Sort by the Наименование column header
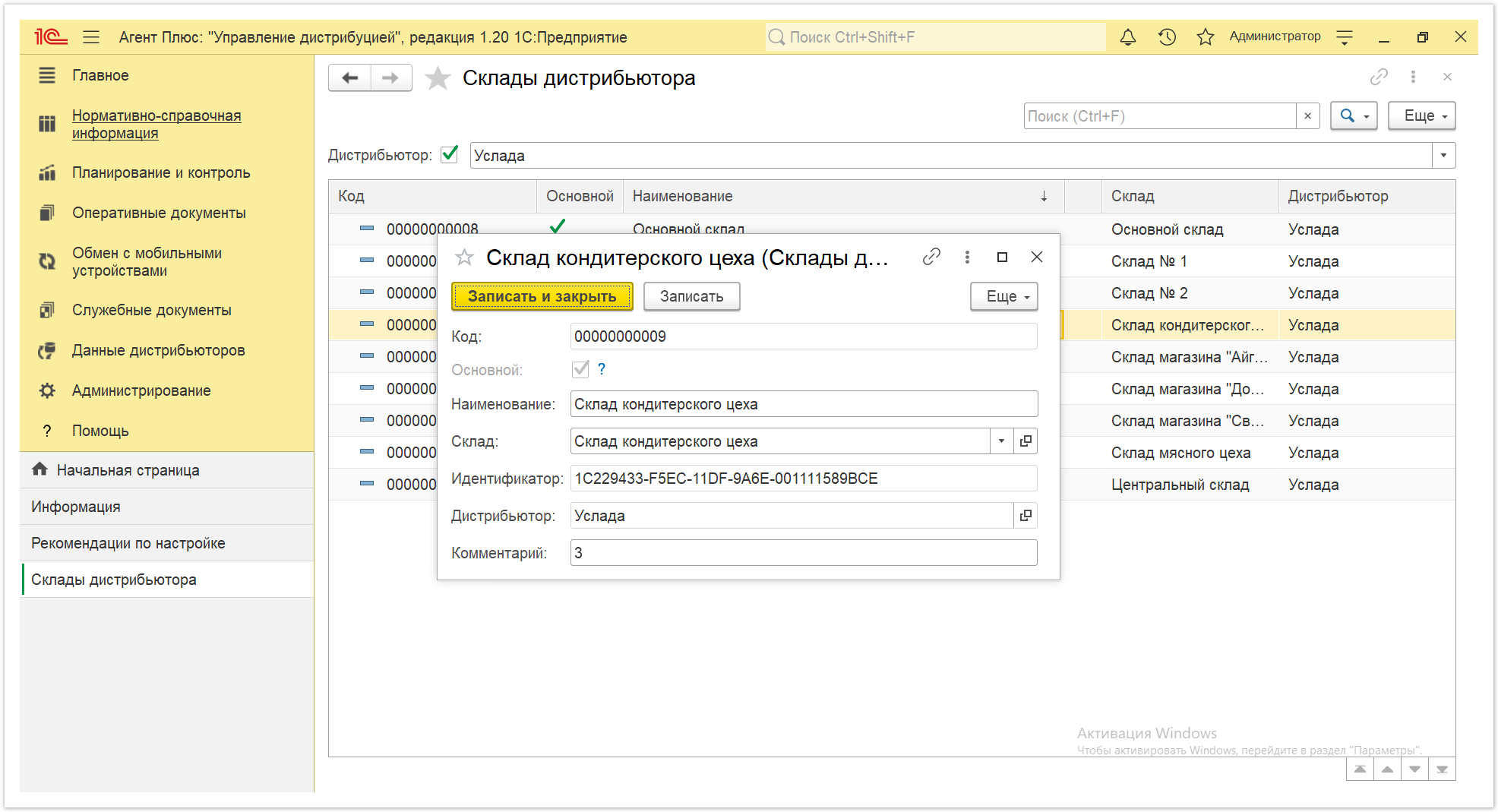 pos(843,196)
